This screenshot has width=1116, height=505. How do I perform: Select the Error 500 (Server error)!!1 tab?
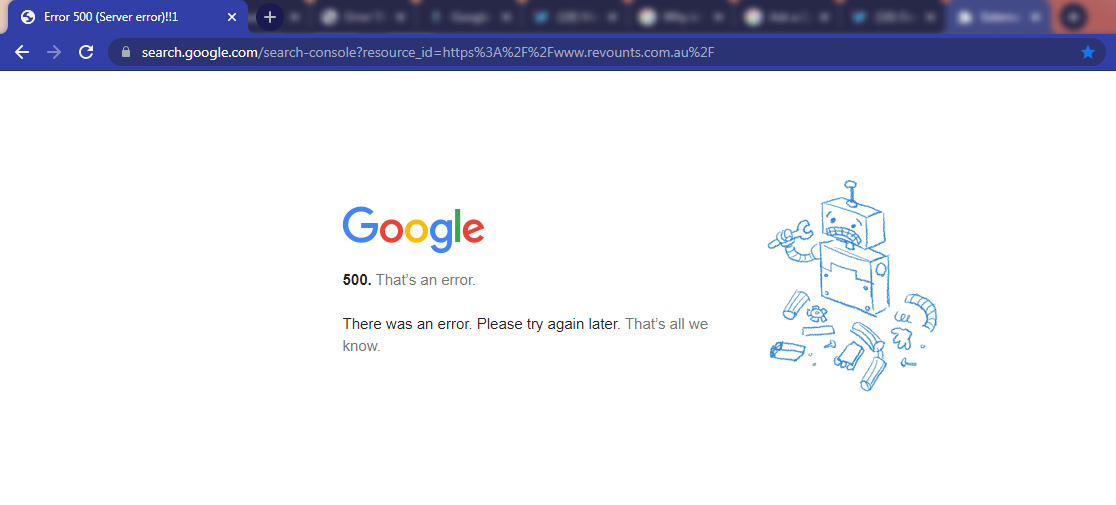128,17
